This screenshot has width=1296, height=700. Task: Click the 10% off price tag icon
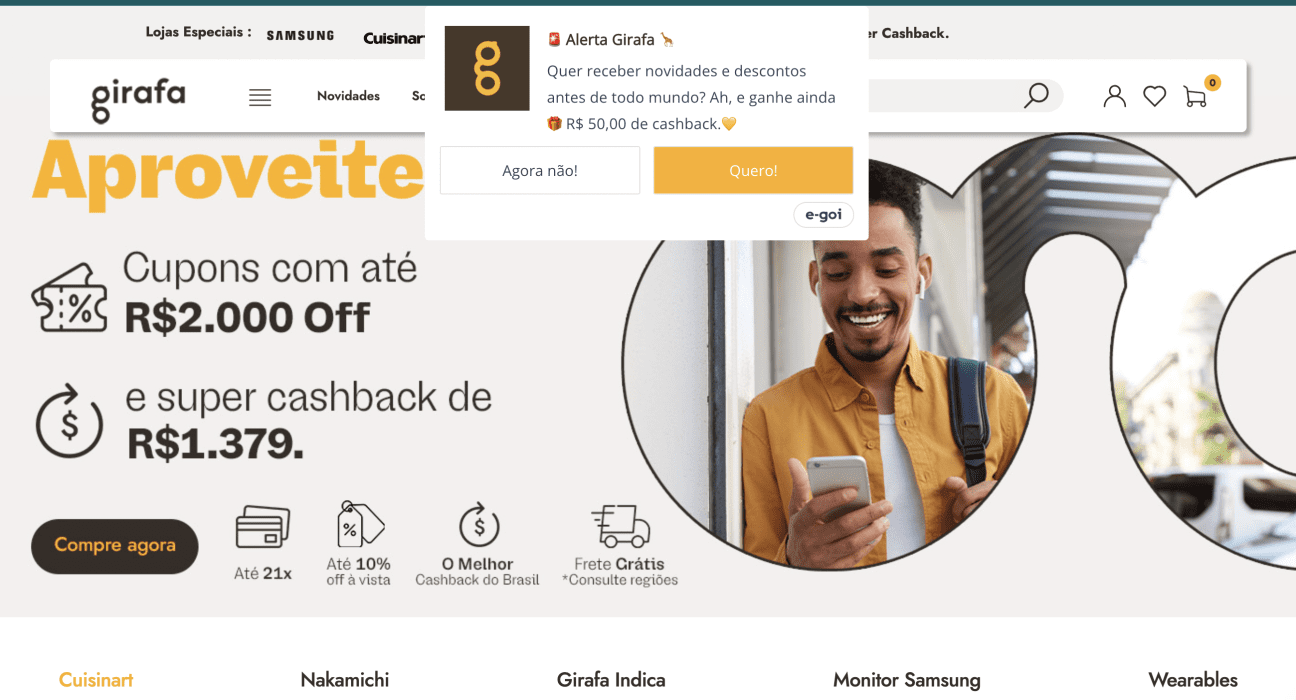[360, 524]
